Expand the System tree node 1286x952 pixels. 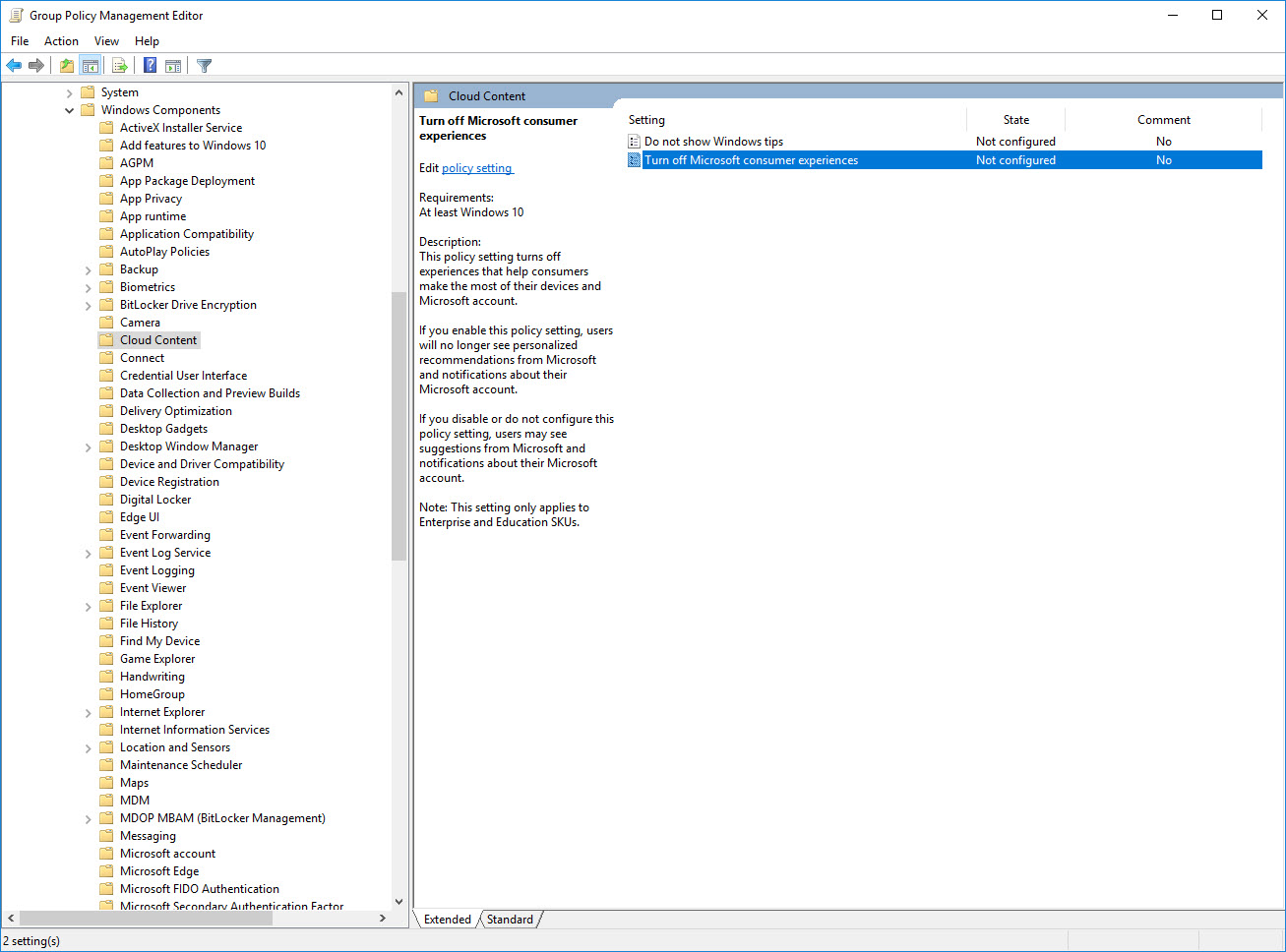click(69, 93)
